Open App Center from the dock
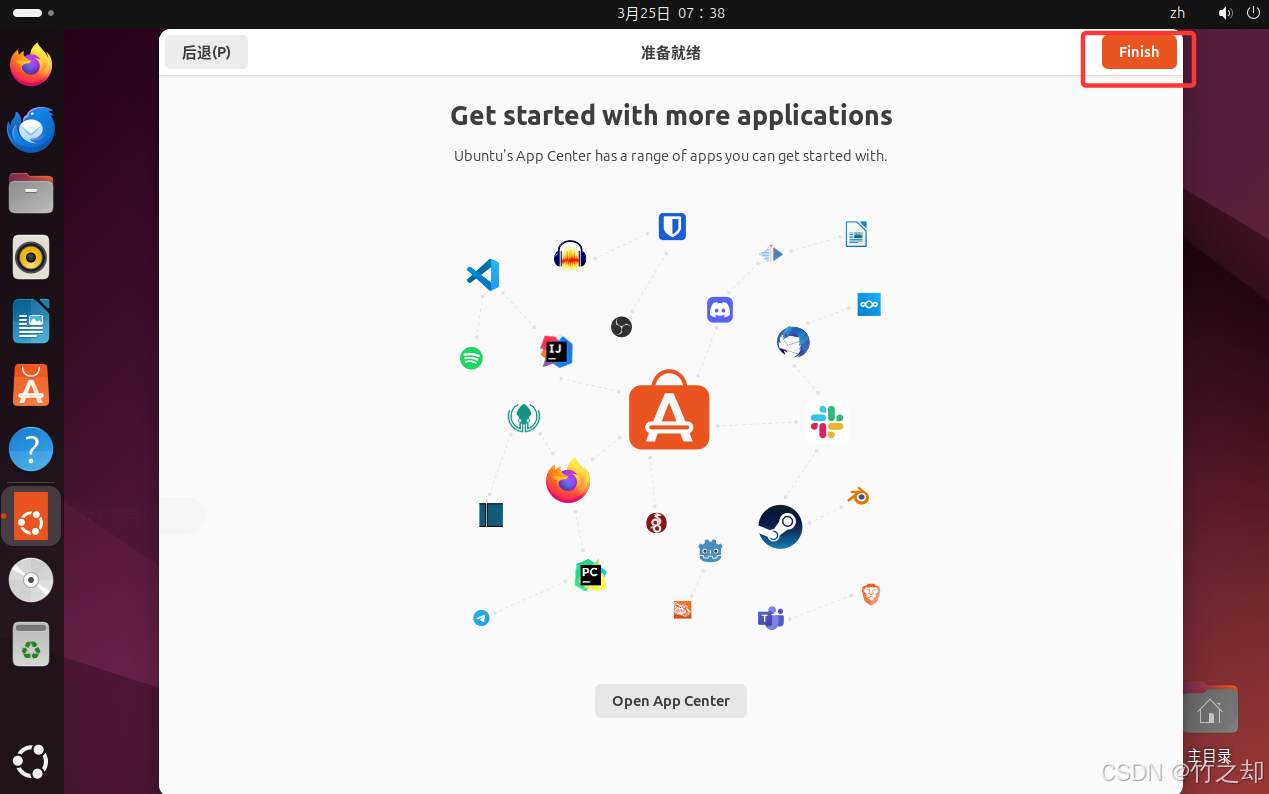Viewport: 1269px width, 794px height. (31, 385)
